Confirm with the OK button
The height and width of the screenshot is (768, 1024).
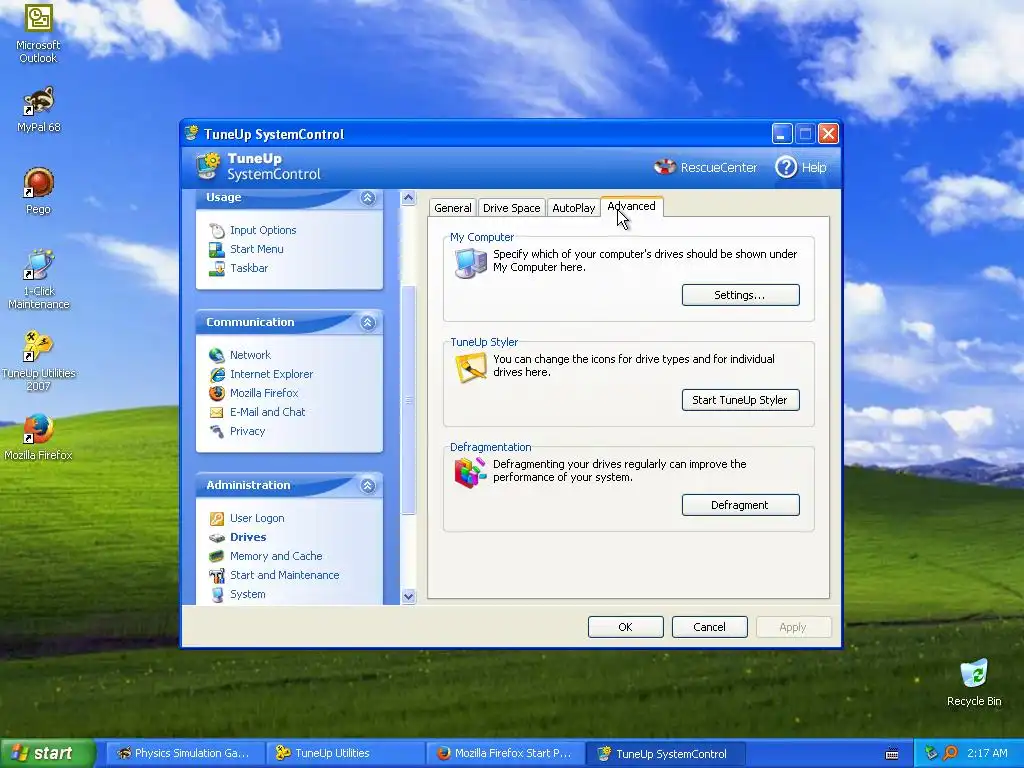click(x=626, y=627)
